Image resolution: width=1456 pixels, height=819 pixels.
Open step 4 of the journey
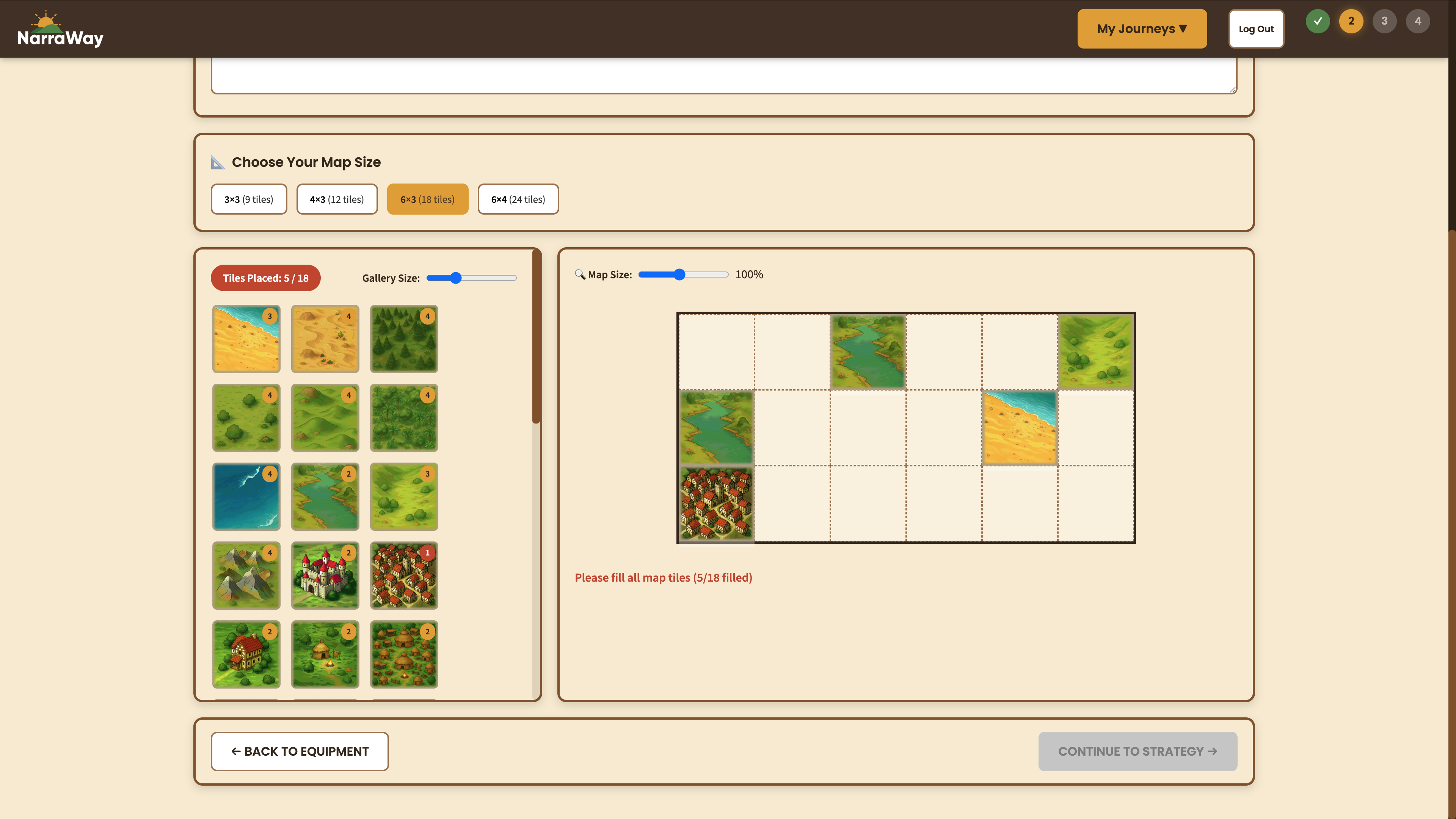click(1418, 21)
